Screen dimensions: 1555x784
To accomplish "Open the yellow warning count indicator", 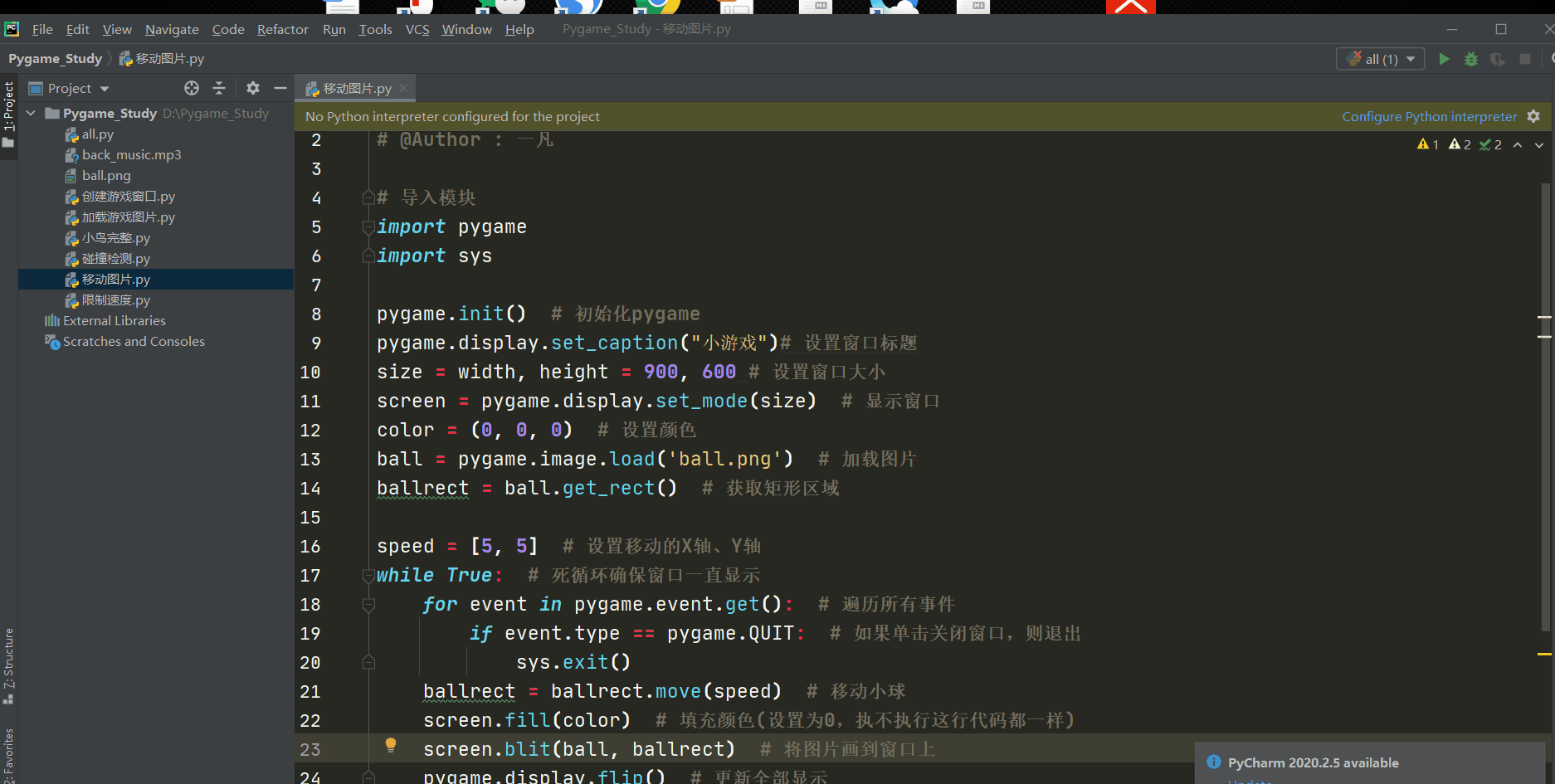I will point(1428,144).
